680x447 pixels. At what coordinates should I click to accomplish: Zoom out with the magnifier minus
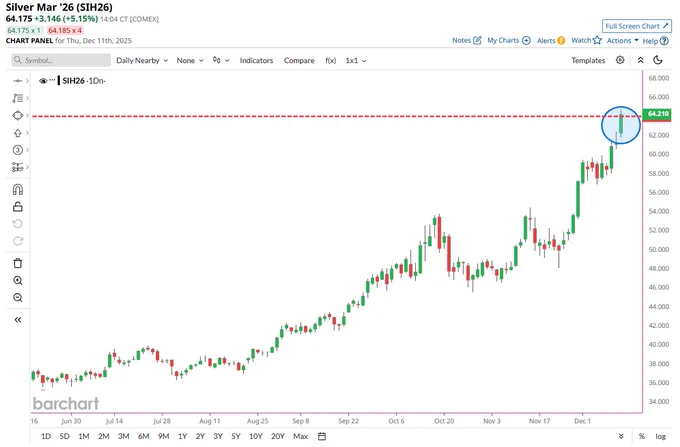click(18, 298)
